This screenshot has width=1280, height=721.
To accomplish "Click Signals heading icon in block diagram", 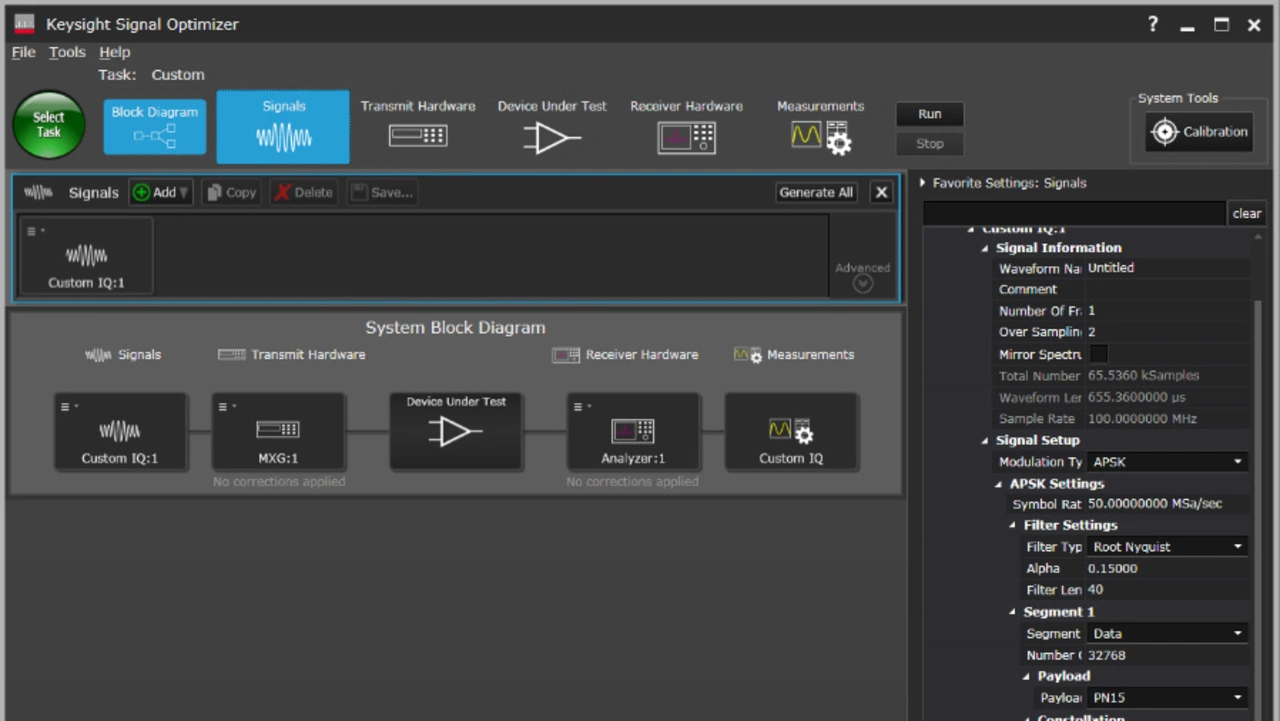I will 98,355.
